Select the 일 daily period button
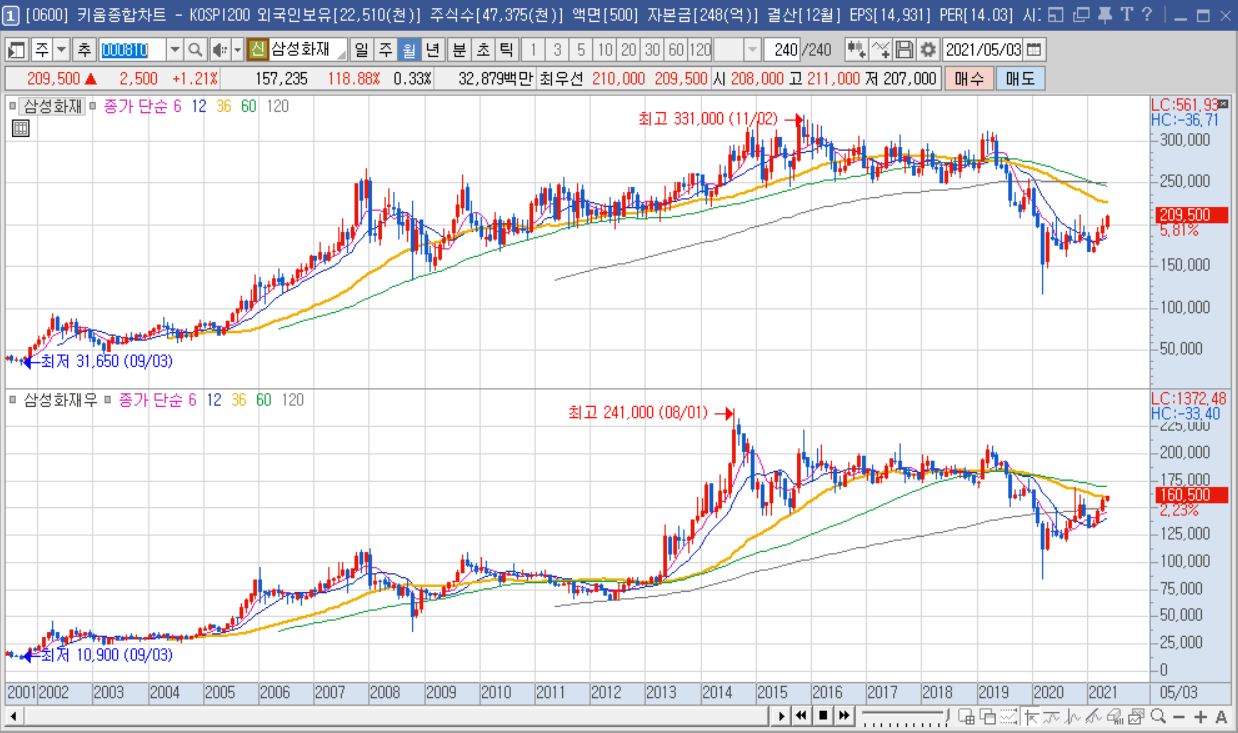Viewport: 1238px width, 733px height. click(x=361, y=50)
